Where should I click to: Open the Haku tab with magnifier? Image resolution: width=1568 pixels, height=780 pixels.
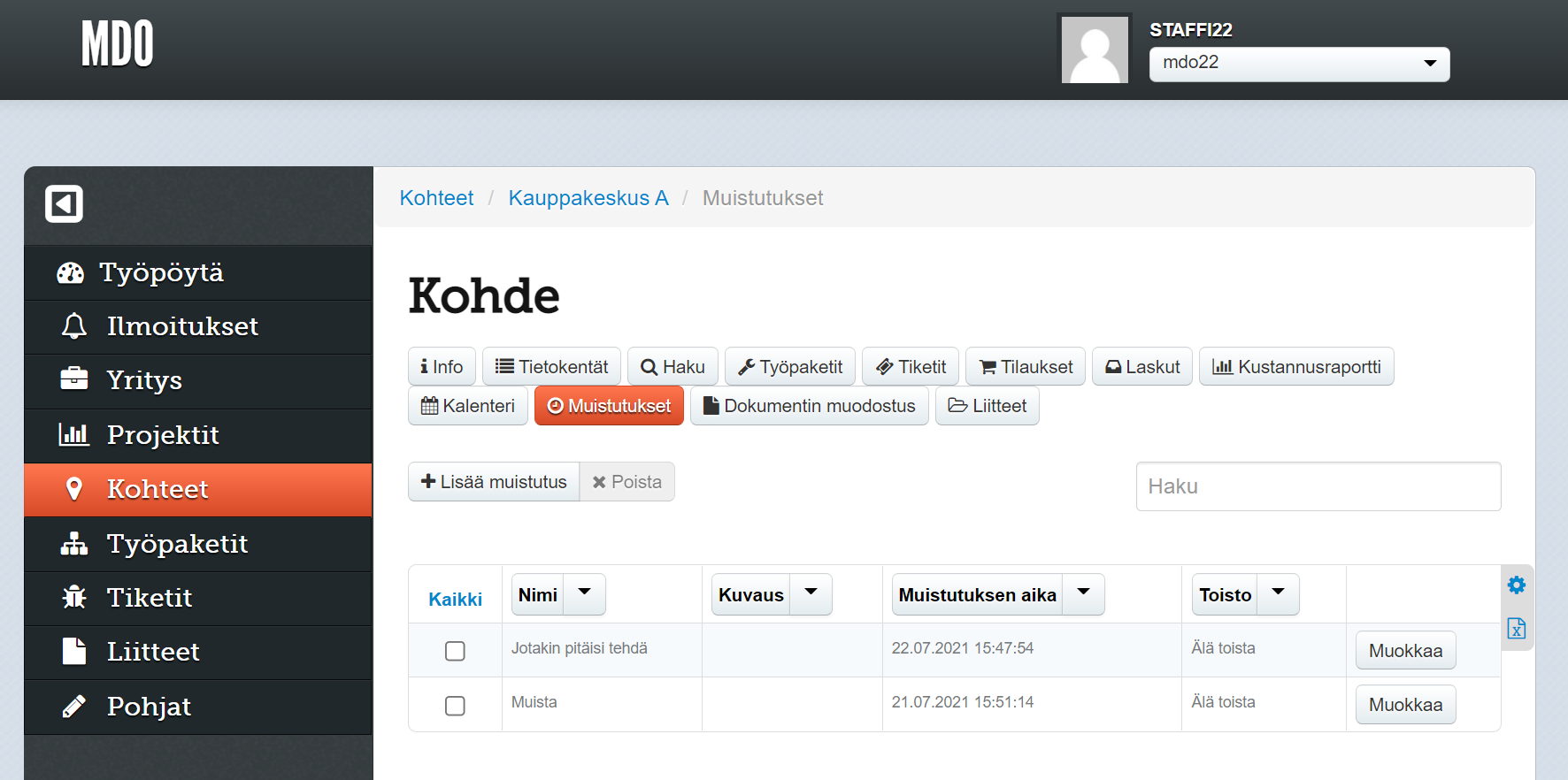pyautogui.click(x=673, y=366)
